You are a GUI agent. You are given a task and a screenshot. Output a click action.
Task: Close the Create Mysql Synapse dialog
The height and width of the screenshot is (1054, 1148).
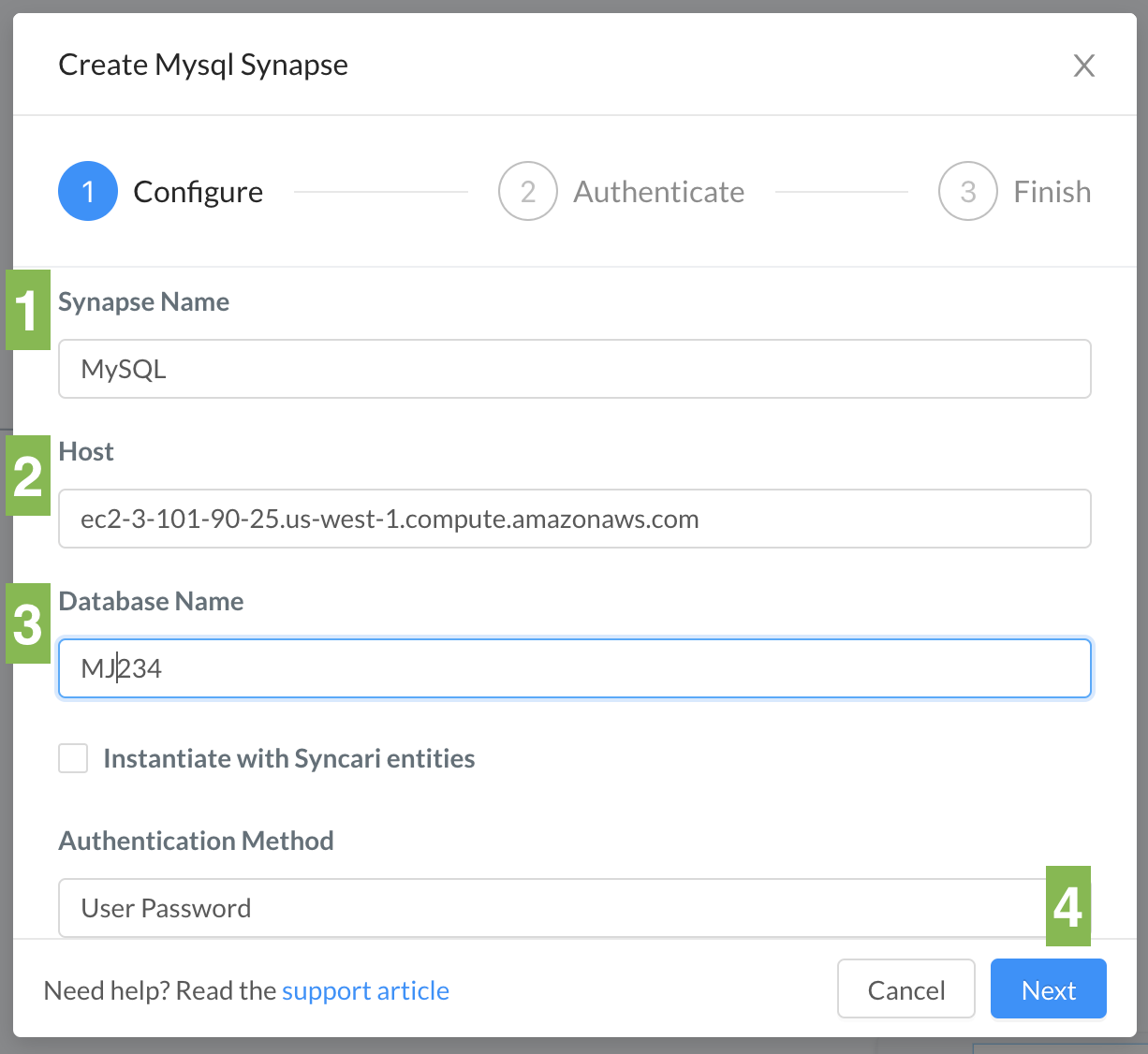click(x=1083, y=66)
